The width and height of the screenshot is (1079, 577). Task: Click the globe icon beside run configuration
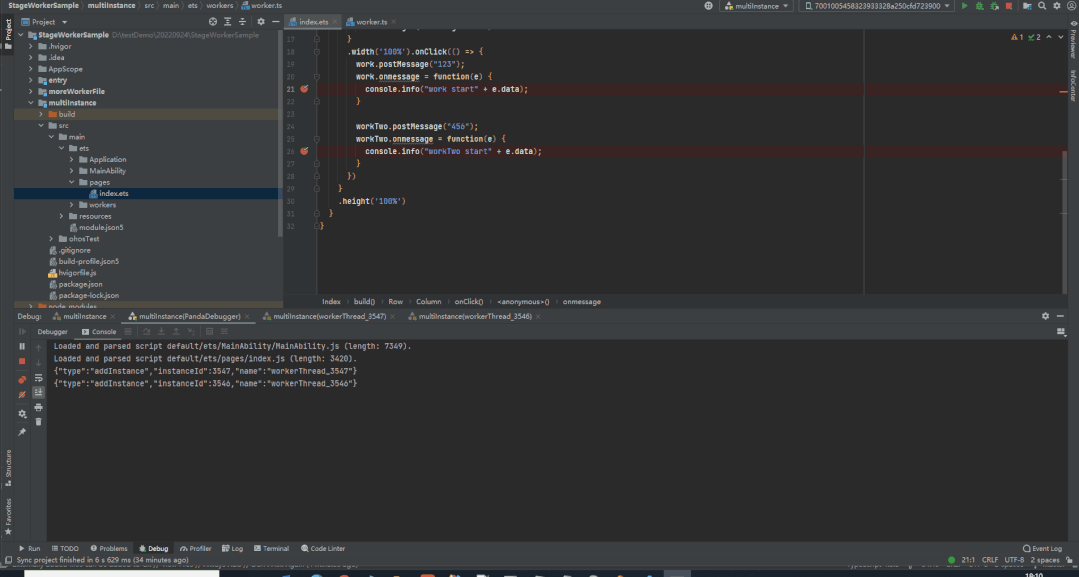point(708,6)
